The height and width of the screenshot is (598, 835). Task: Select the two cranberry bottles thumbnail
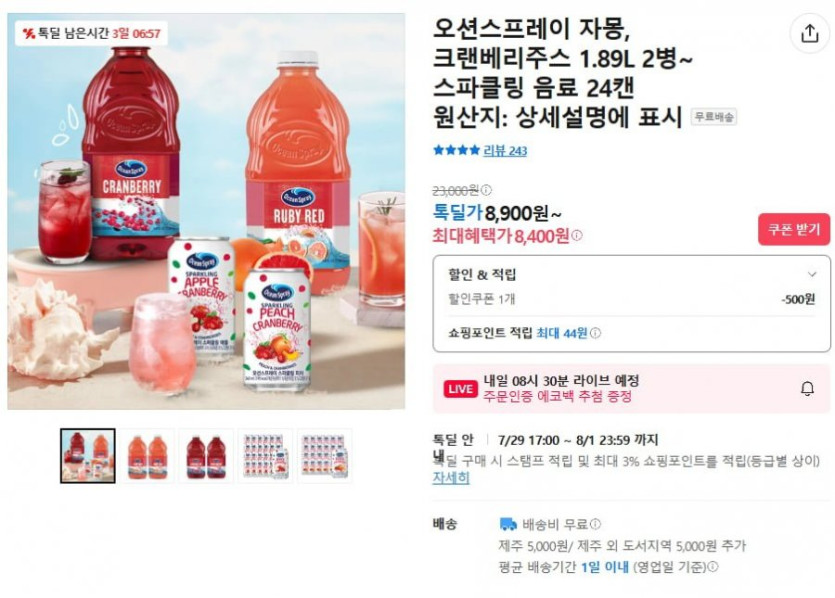[206, 456]
